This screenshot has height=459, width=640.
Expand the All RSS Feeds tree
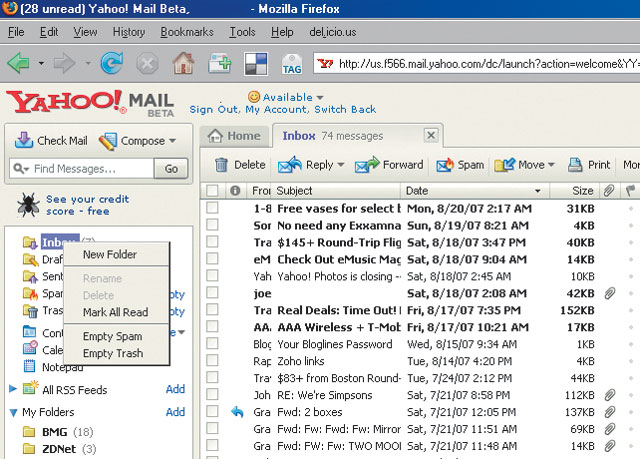(13, 388)
